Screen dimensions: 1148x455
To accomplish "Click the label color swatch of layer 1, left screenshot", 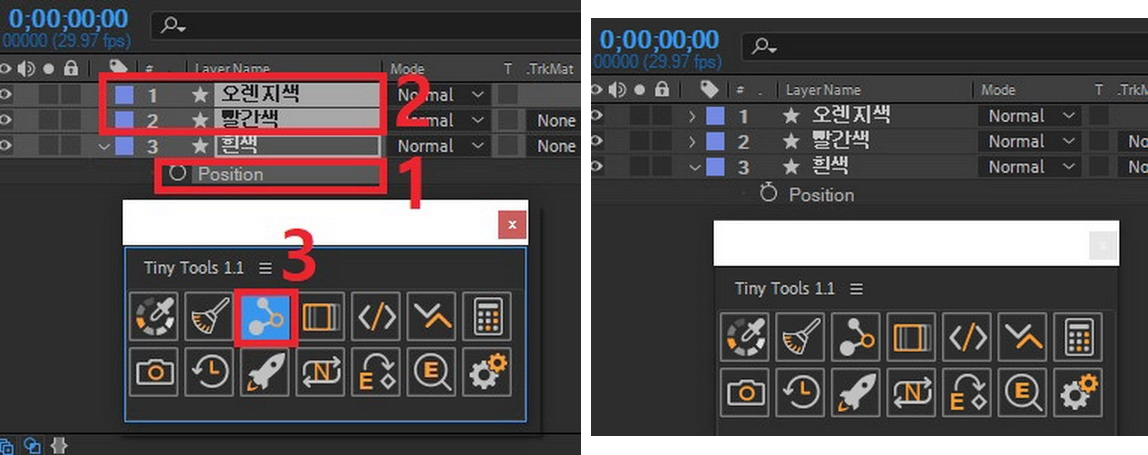I will pyautogui.click(x=124, y=95).
